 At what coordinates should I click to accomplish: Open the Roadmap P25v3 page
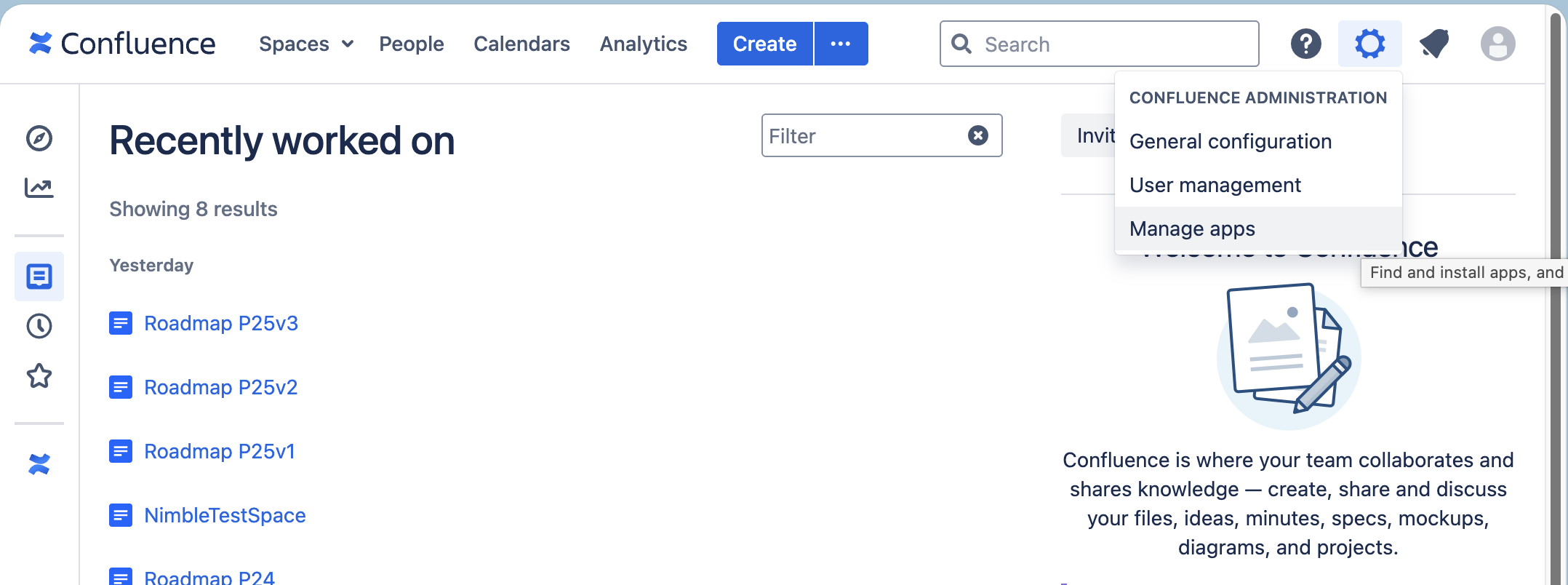(x=220, y=323)
